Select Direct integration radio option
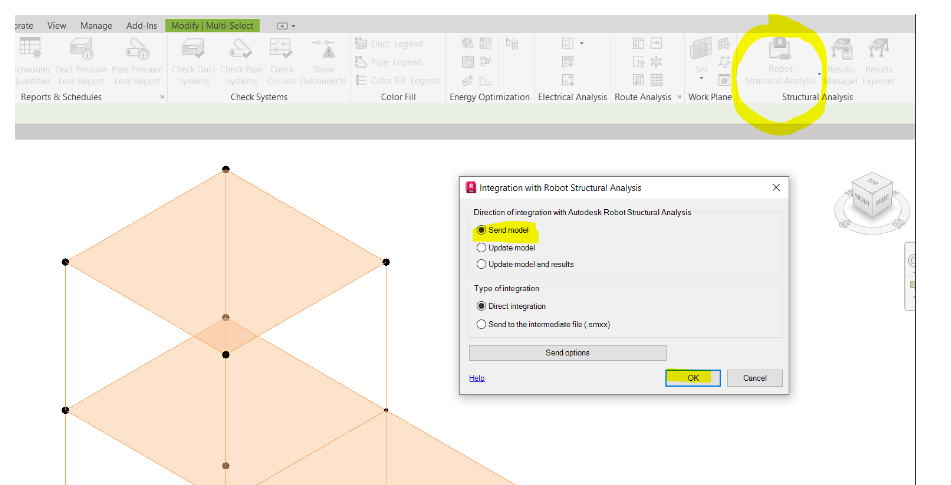951x485 pixels. click(x=511, y=306)
